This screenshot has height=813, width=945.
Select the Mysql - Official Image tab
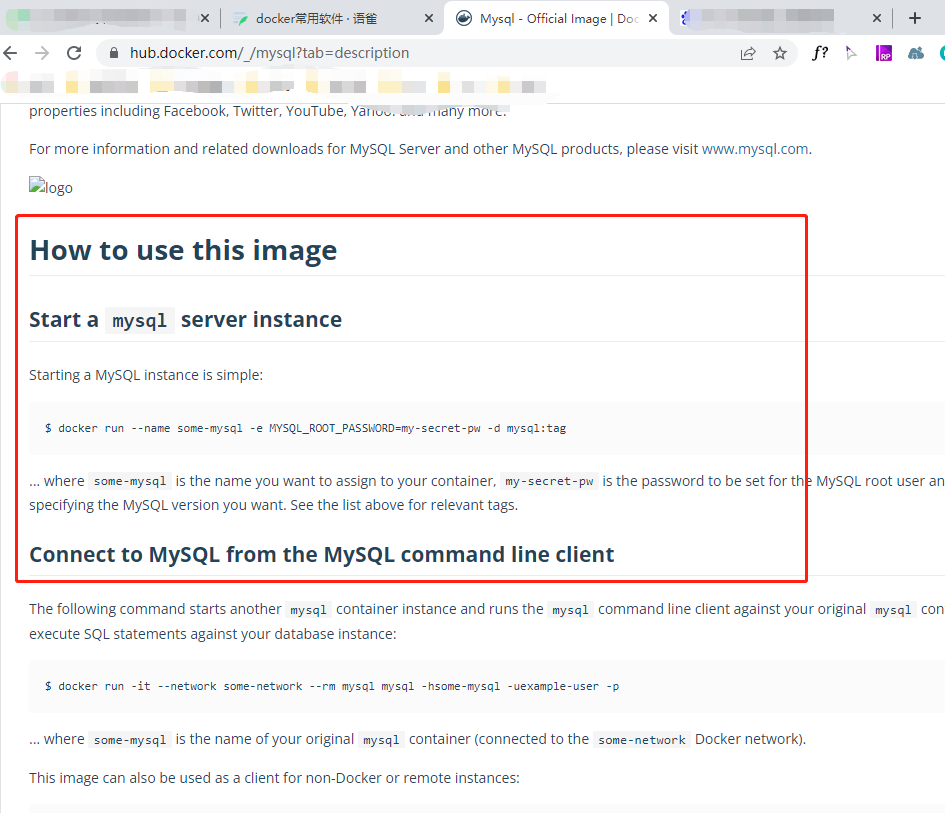[556, 19]
